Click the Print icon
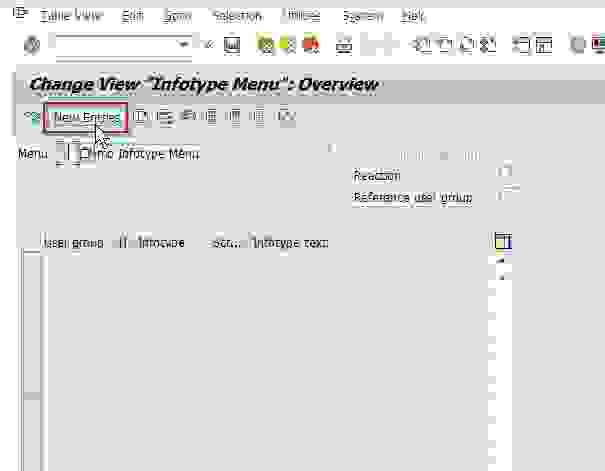Screen dimensions: 605x471 pyautogui.click(x=345, y=45)
